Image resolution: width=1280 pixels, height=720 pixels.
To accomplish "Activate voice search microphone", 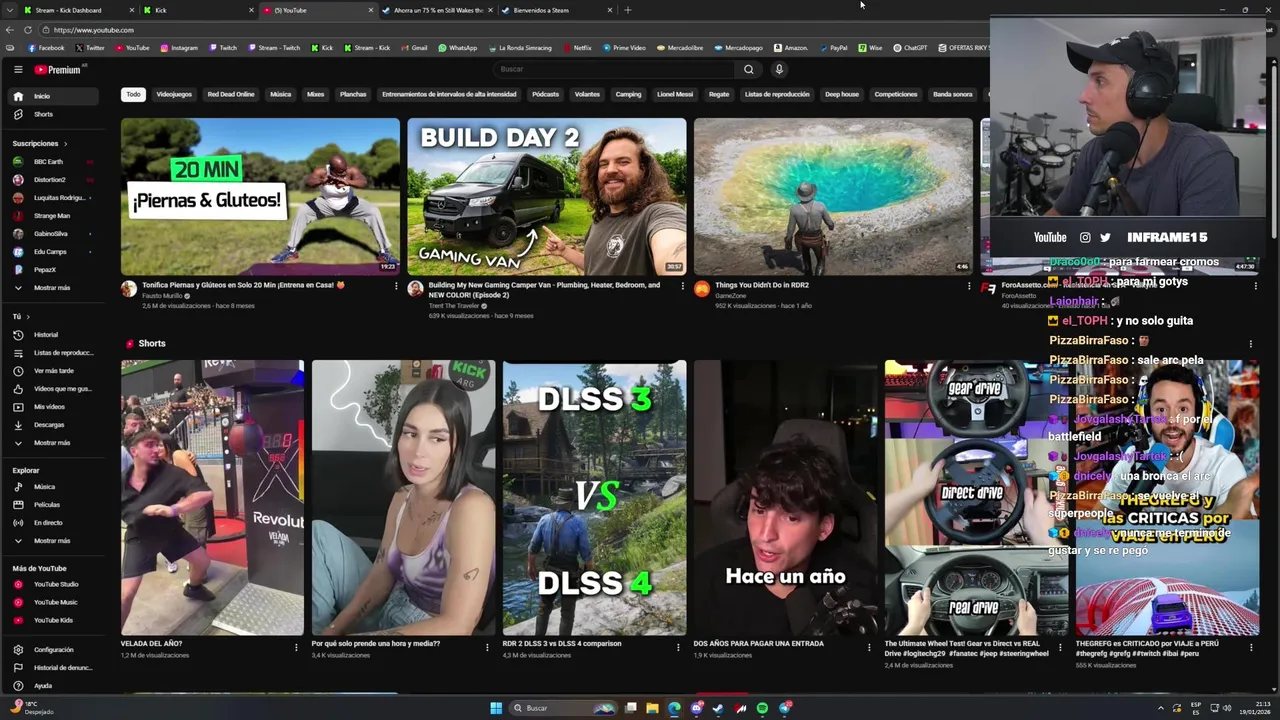I will coord(779,69).
